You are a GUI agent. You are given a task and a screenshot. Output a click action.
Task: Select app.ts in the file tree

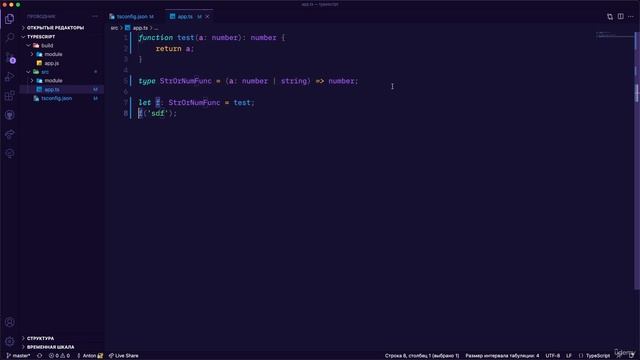52,89
